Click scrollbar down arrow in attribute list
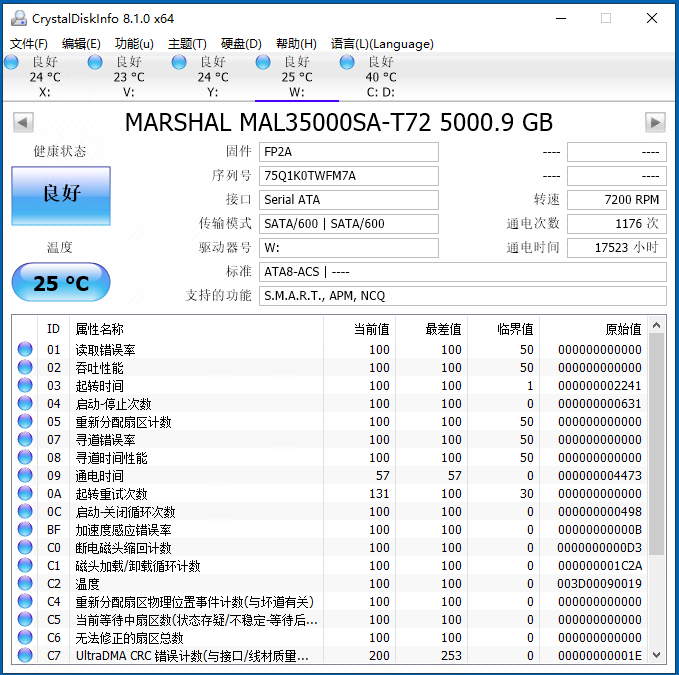This screenshot has width=679, height=675. [x=656, y=655]
